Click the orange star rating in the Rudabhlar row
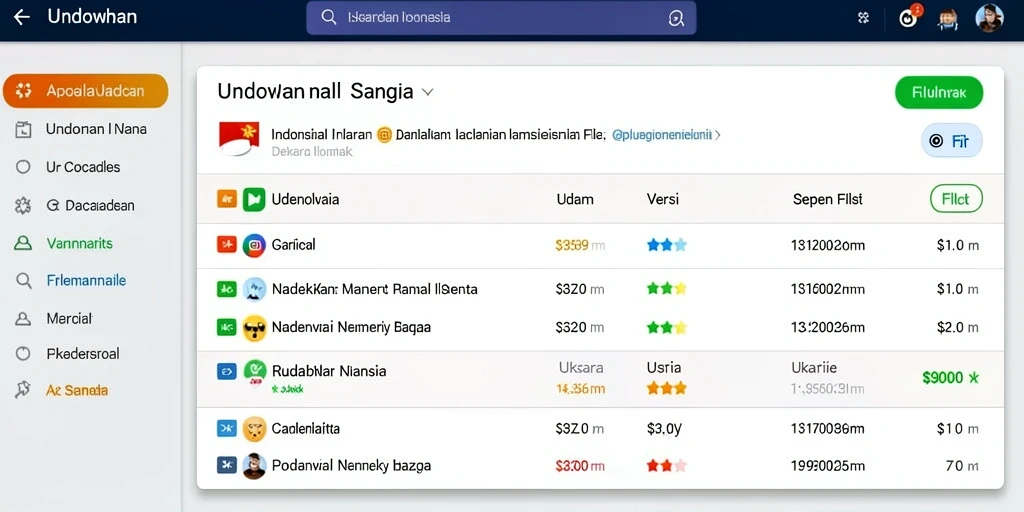Image resolution: width=1024 pixels, height=512 pixels. click(x=666, y=389)
